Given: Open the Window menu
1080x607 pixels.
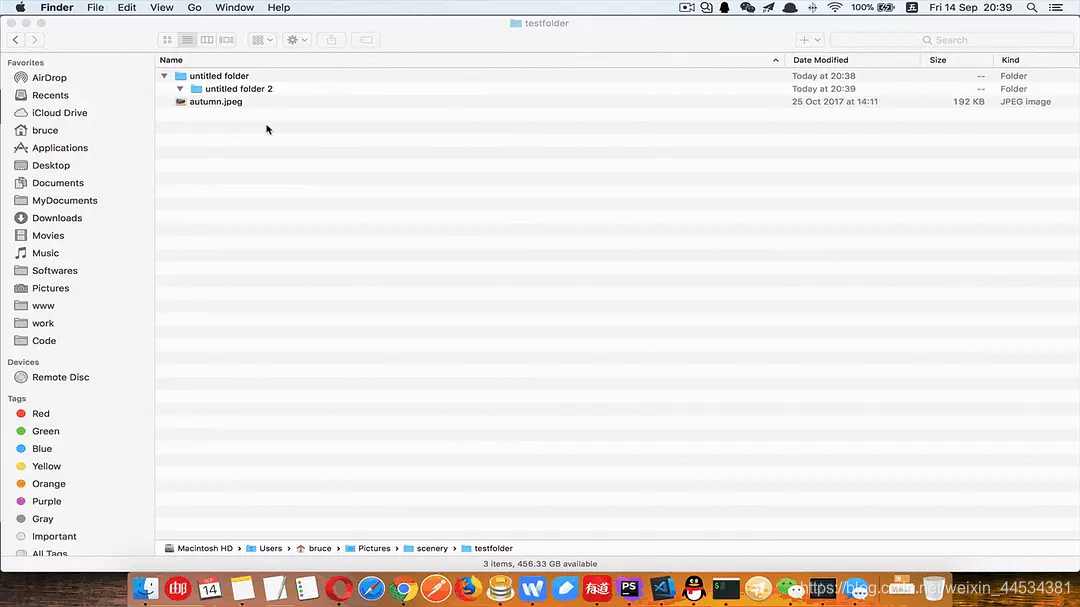Looking at the screenshot, I should pos(234,8).
